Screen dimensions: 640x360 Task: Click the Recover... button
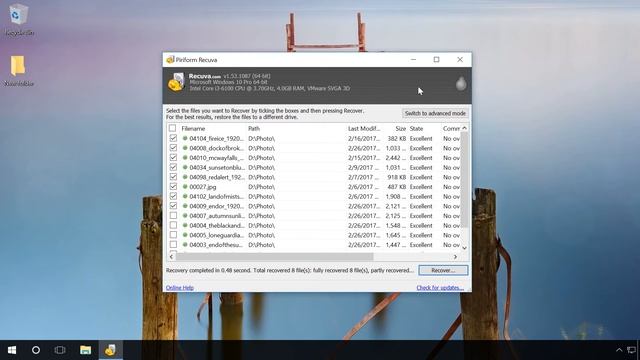(x=443, y=270)
